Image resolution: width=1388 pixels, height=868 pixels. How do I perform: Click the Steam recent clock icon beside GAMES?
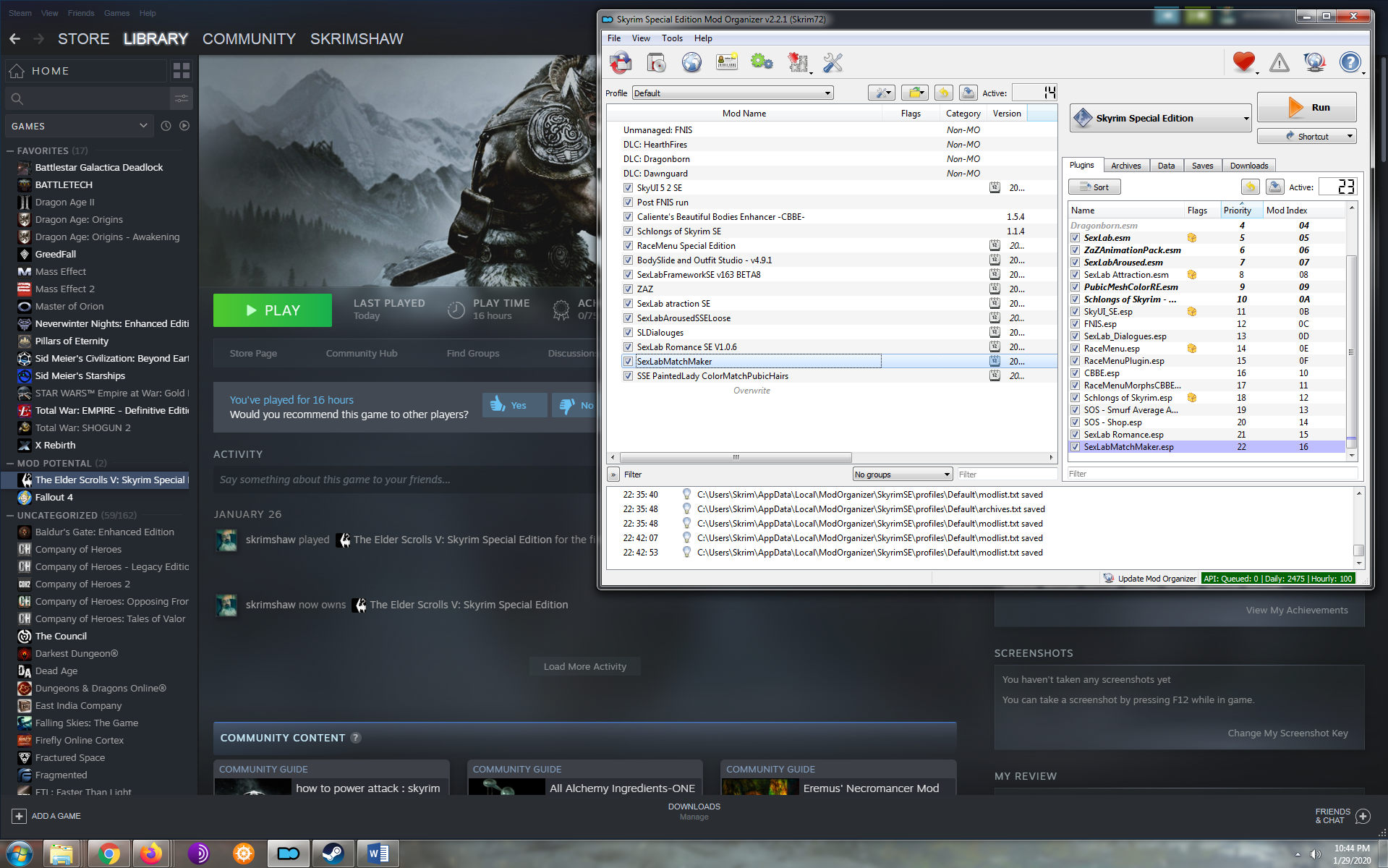(x=166, y=126)
